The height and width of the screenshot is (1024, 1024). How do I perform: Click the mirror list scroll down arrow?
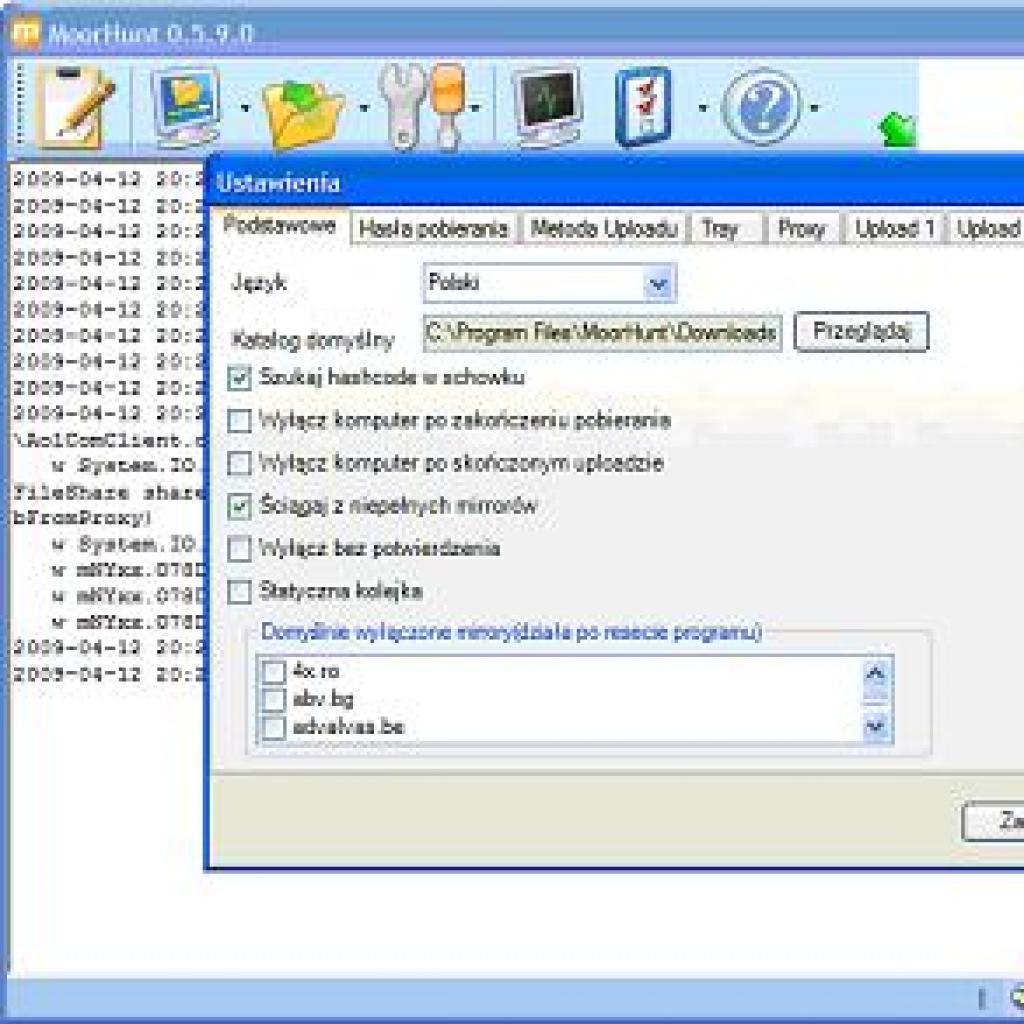pyautogui.click(x=875, y=726)
